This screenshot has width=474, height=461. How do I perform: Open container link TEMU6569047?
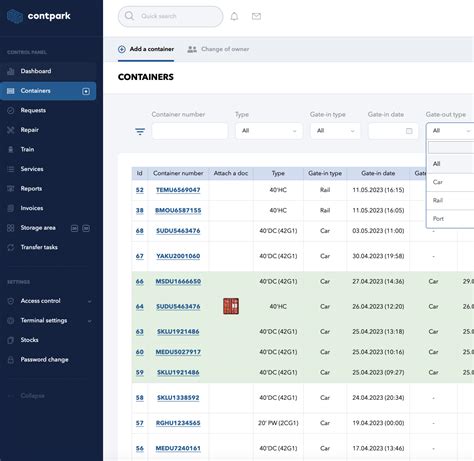[178, 190]
